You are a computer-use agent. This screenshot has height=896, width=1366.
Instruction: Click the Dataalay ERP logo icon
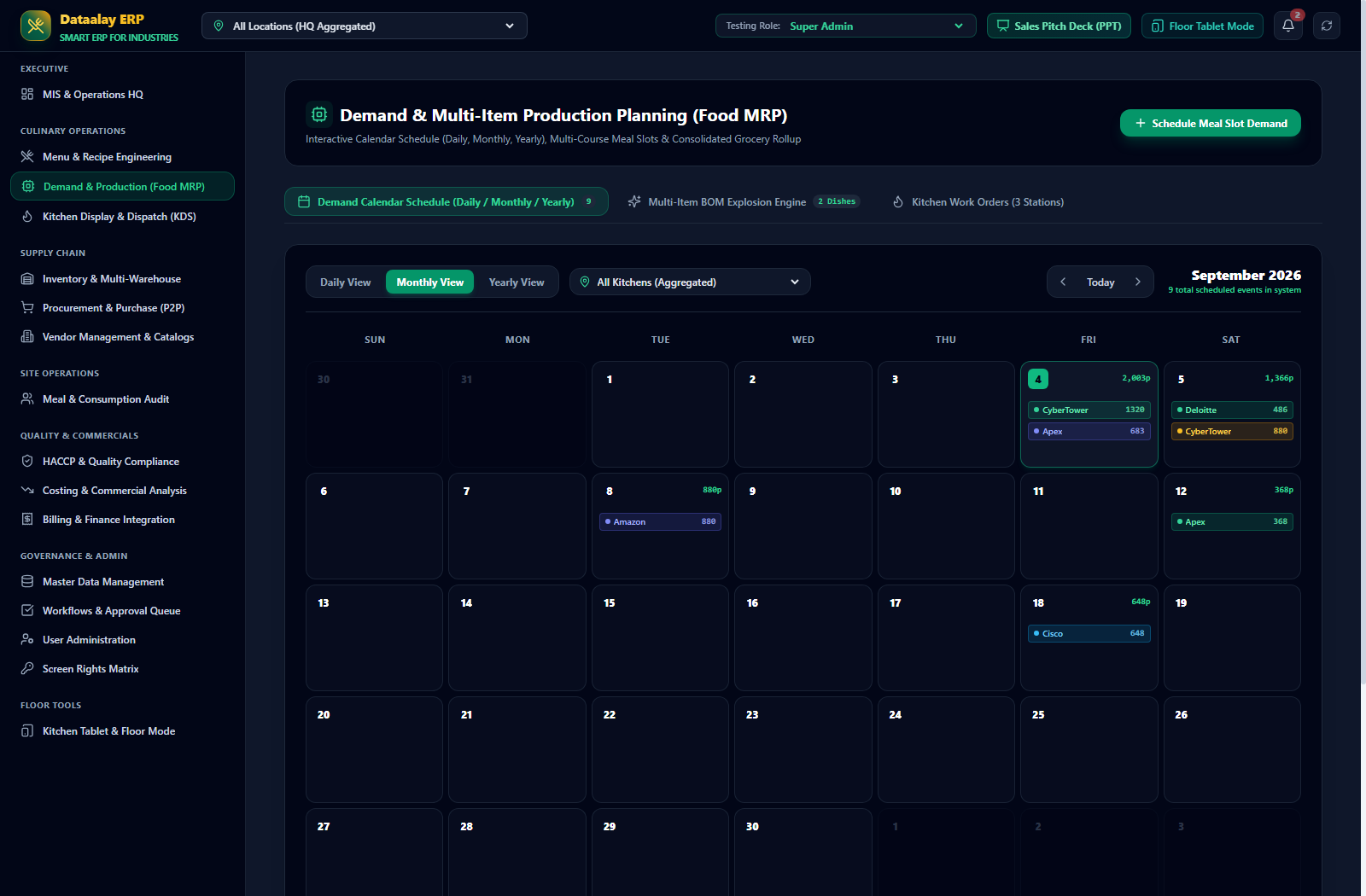click(36, 26)
